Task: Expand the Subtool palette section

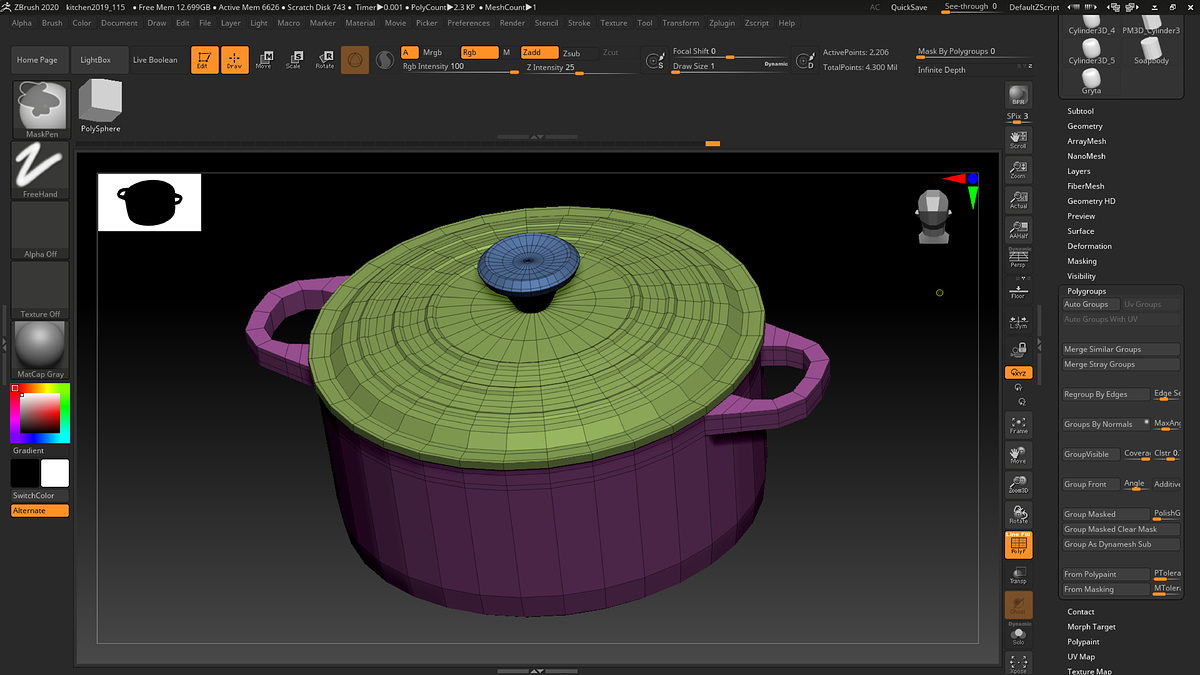Action: click(1080, 111)
